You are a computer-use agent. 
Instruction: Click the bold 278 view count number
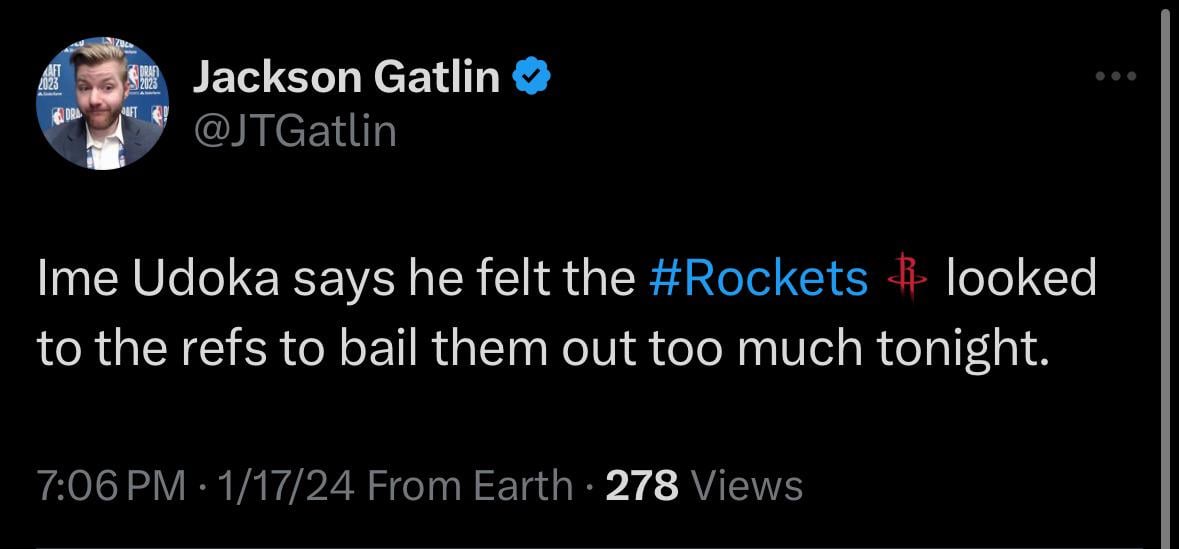[644, 486]
